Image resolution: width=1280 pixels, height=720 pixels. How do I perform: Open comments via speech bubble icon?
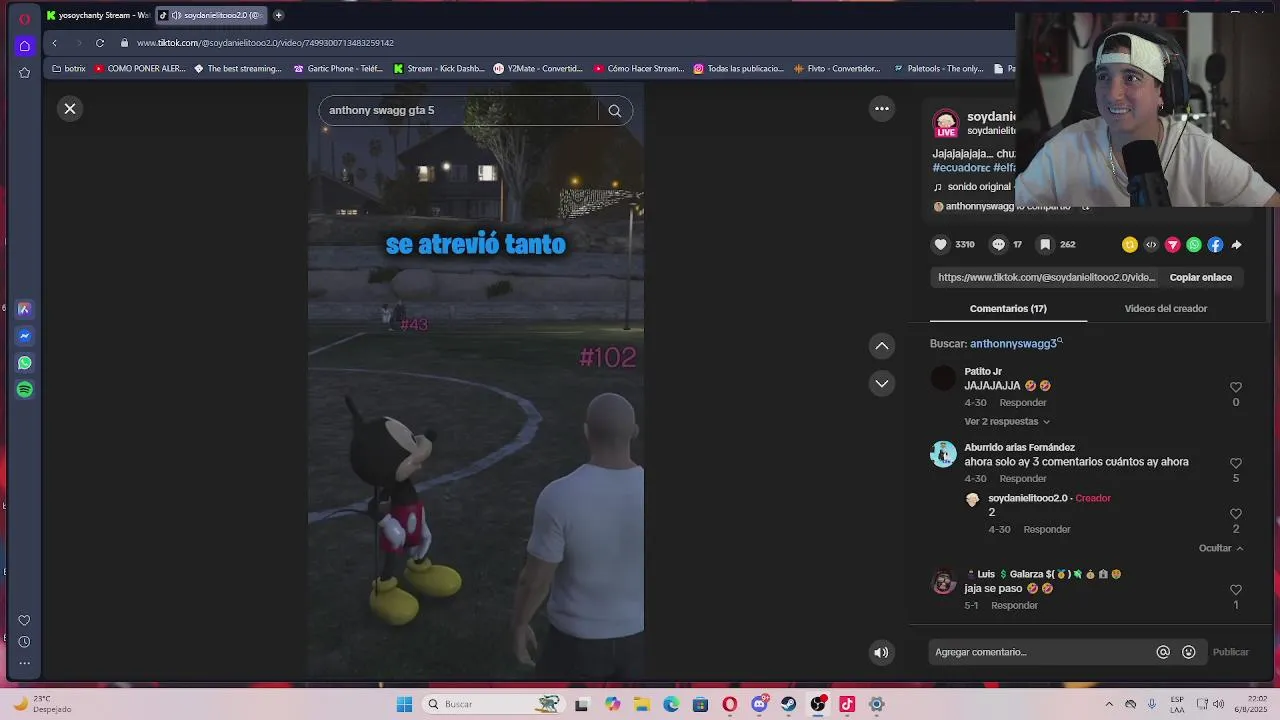(x=998, y=244)
